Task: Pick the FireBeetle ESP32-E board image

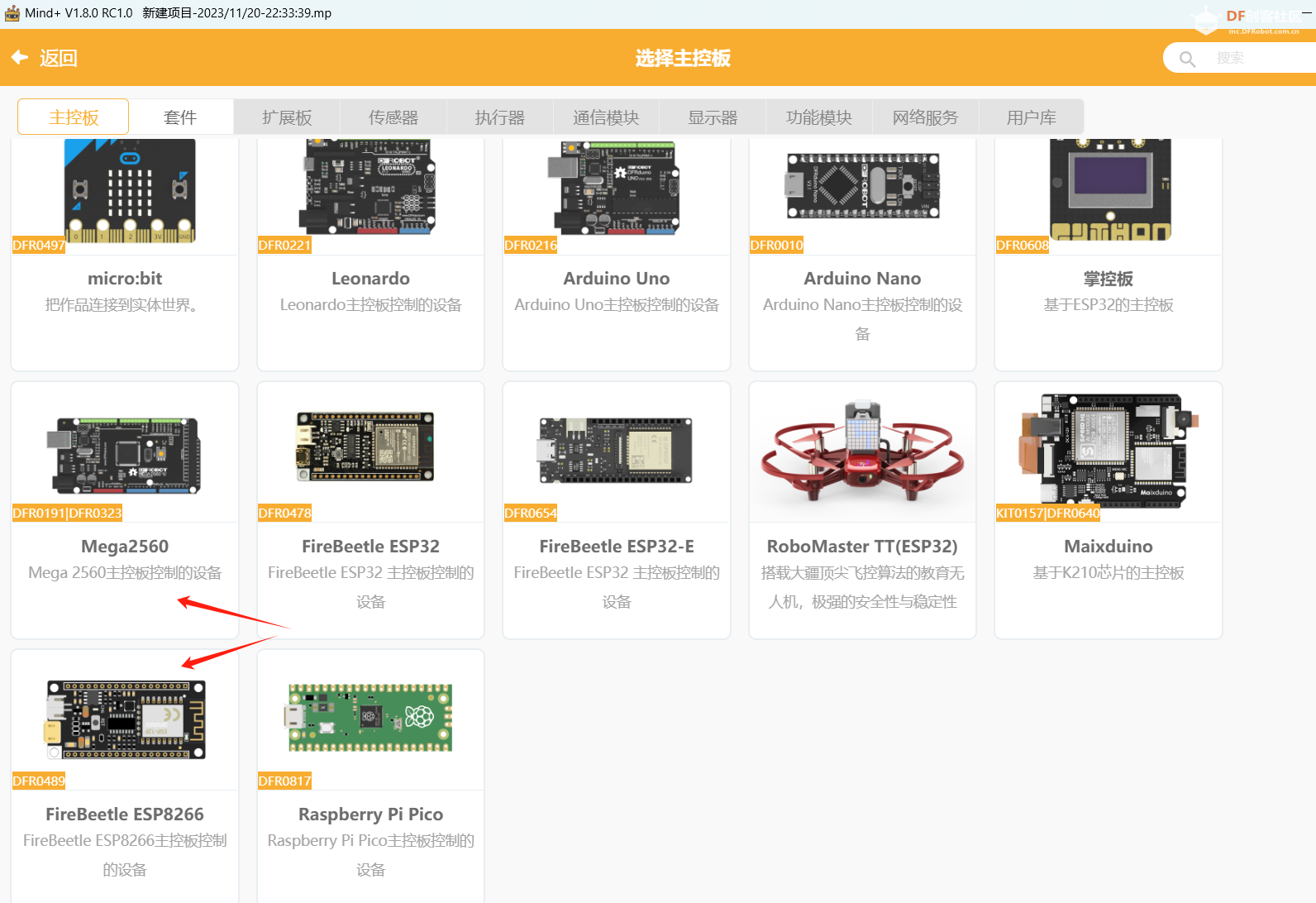Action: coord(615,450)
